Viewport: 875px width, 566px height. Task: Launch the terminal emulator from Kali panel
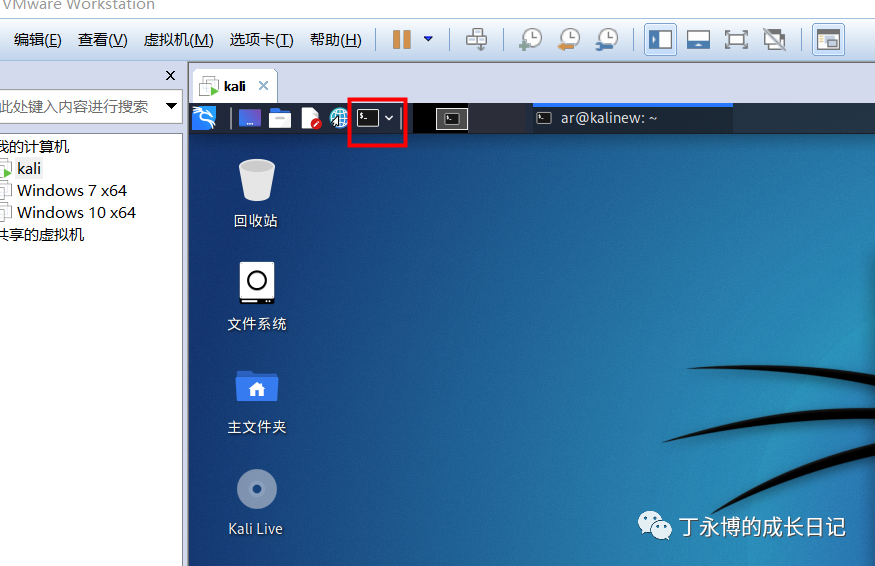(x=368, y=118)
